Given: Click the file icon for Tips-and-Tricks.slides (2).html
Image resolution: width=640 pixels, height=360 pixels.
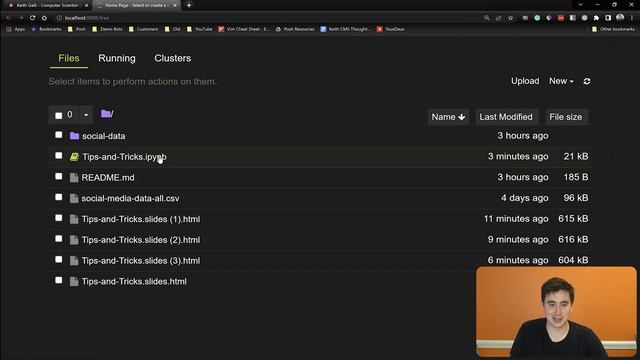Looking at the screenshot, I should coord(74,240).
